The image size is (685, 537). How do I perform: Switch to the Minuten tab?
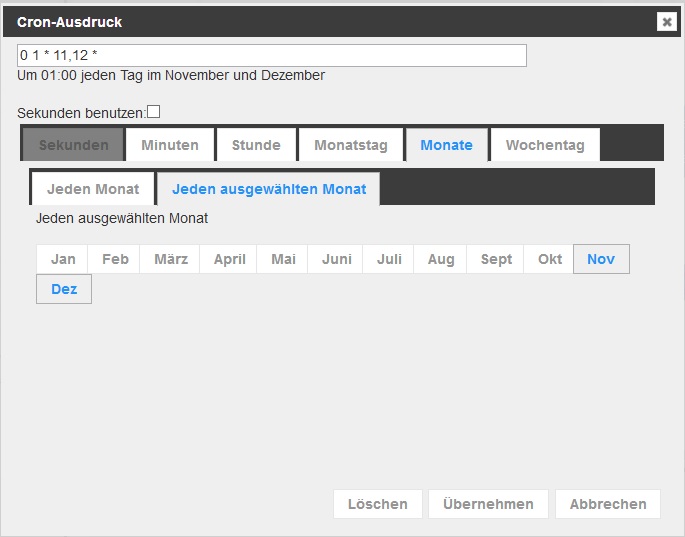pyautogui.click(x=169, y=145)
